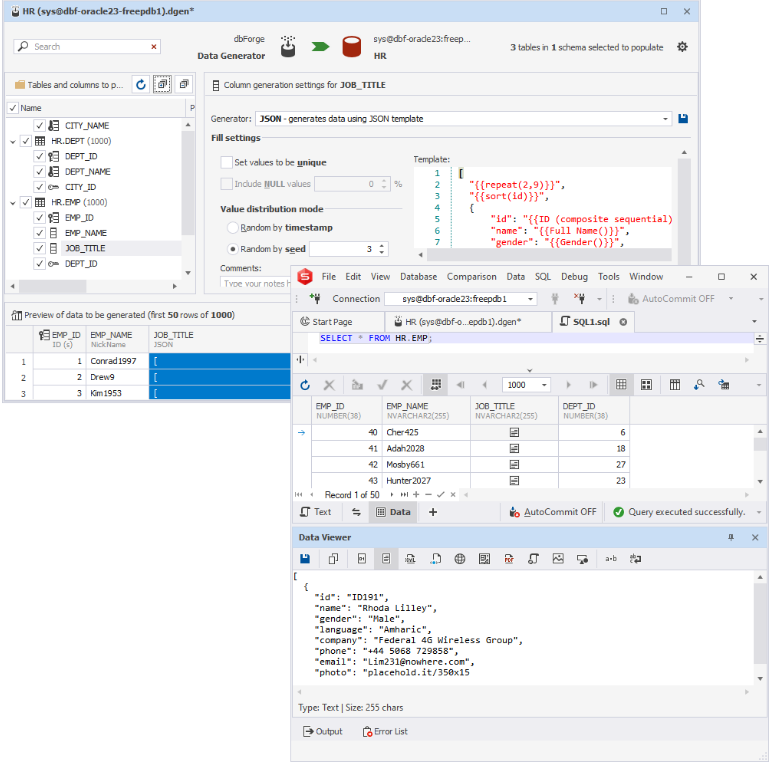
Task: Select text view icon in Data Viewer
Action: 386,559
